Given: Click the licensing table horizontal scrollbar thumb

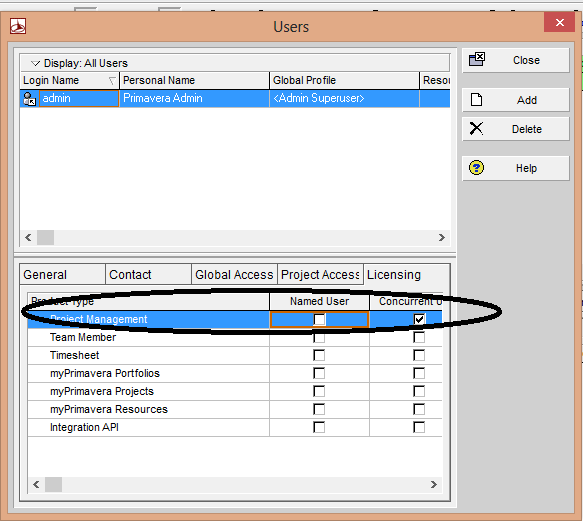Looking at the screenshot, I should [x=54, y=485].
